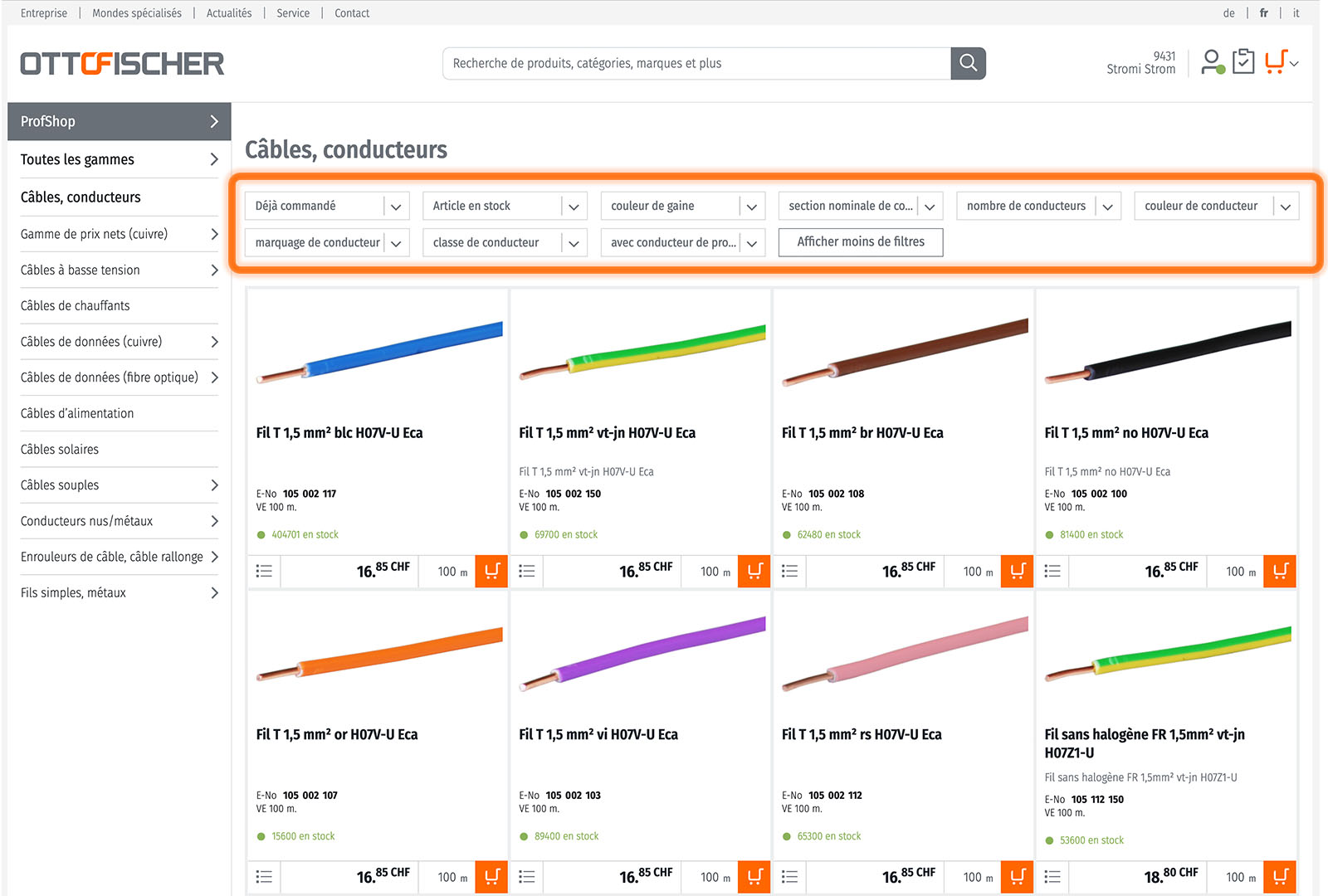The image size is (1328, 896).
Task: Switch language to de
Action: 1228,13
